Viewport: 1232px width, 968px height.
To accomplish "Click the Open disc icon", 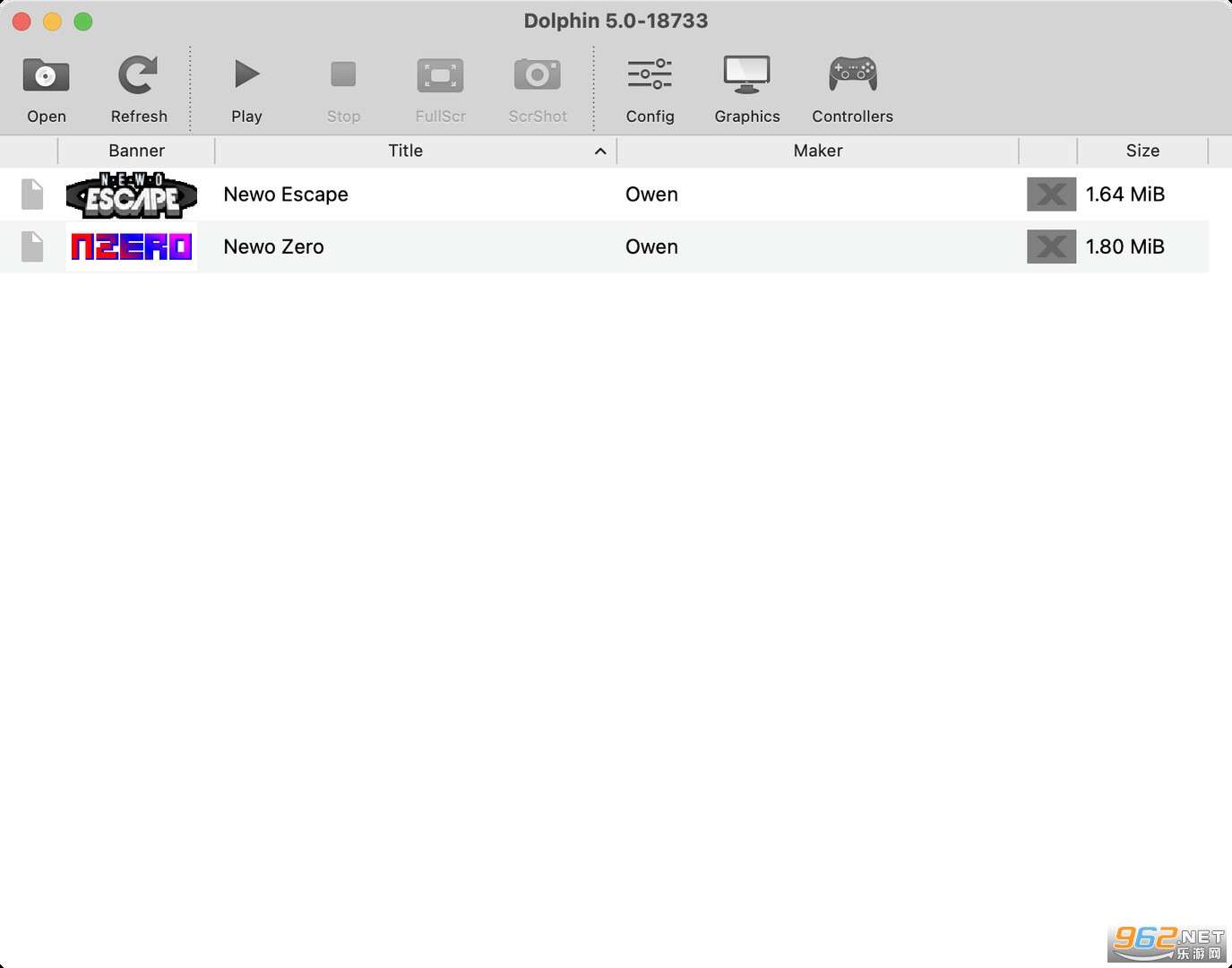I will (x=46, y=76).
